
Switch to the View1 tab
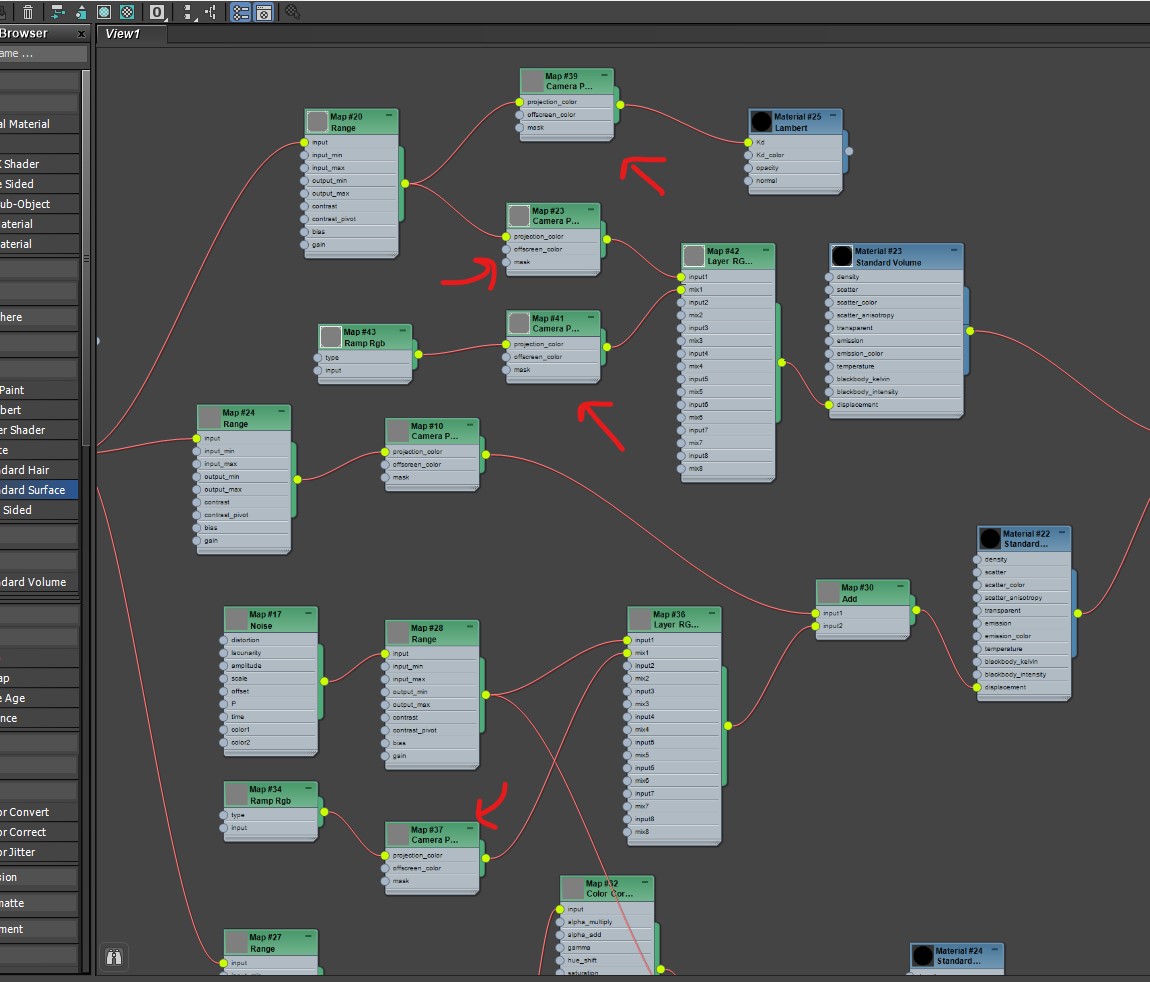click(x=124, y=34)
